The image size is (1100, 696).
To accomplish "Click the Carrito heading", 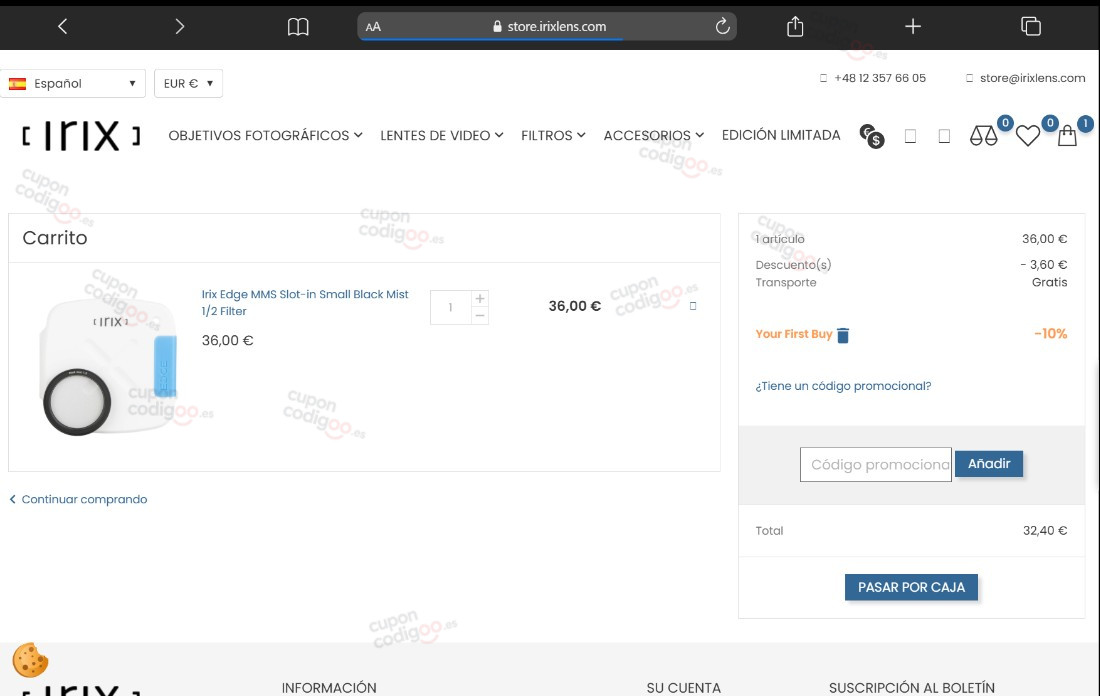I will [55, 238].
